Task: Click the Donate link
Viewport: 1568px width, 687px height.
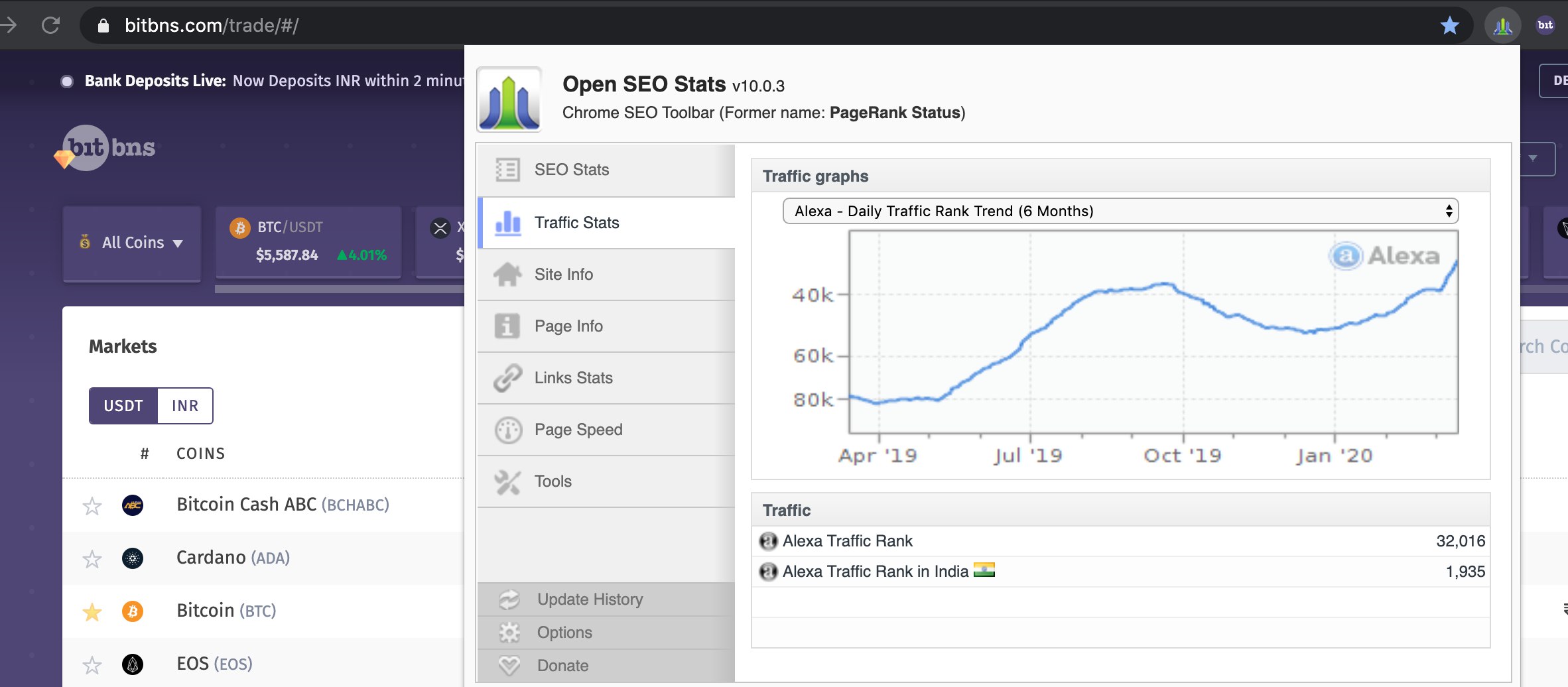Action: [x=562, y=666]
